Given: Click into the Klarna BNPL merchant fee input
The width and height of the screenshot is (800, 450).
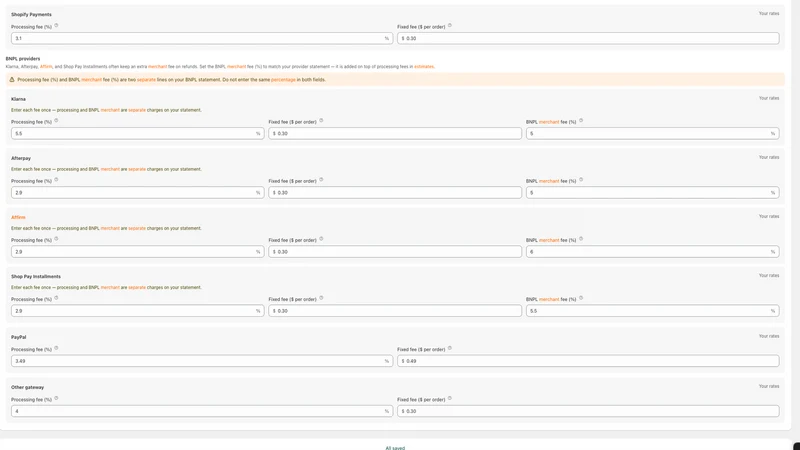Looking at the screenshot, I should coord(653,134).
